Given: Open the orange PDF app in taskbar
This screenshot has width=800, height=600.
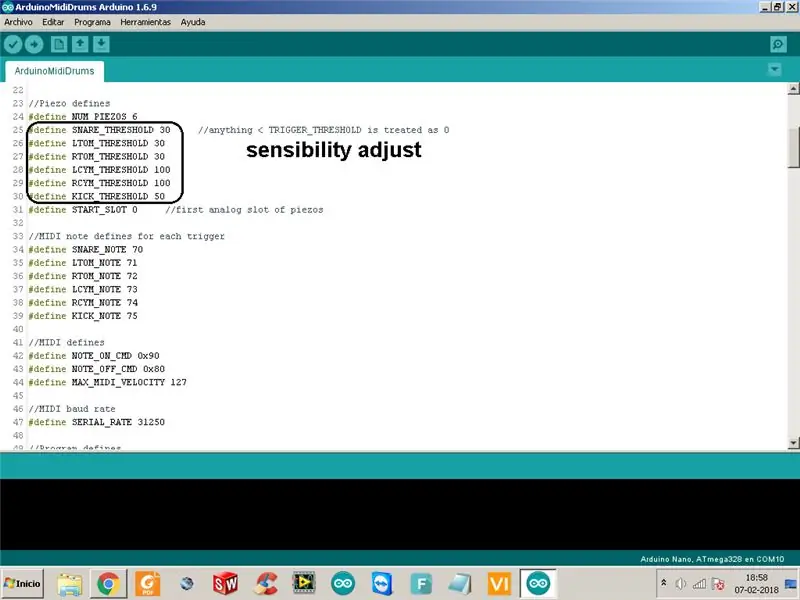Looking at the screenshot, I should click(x=147, y=584).
